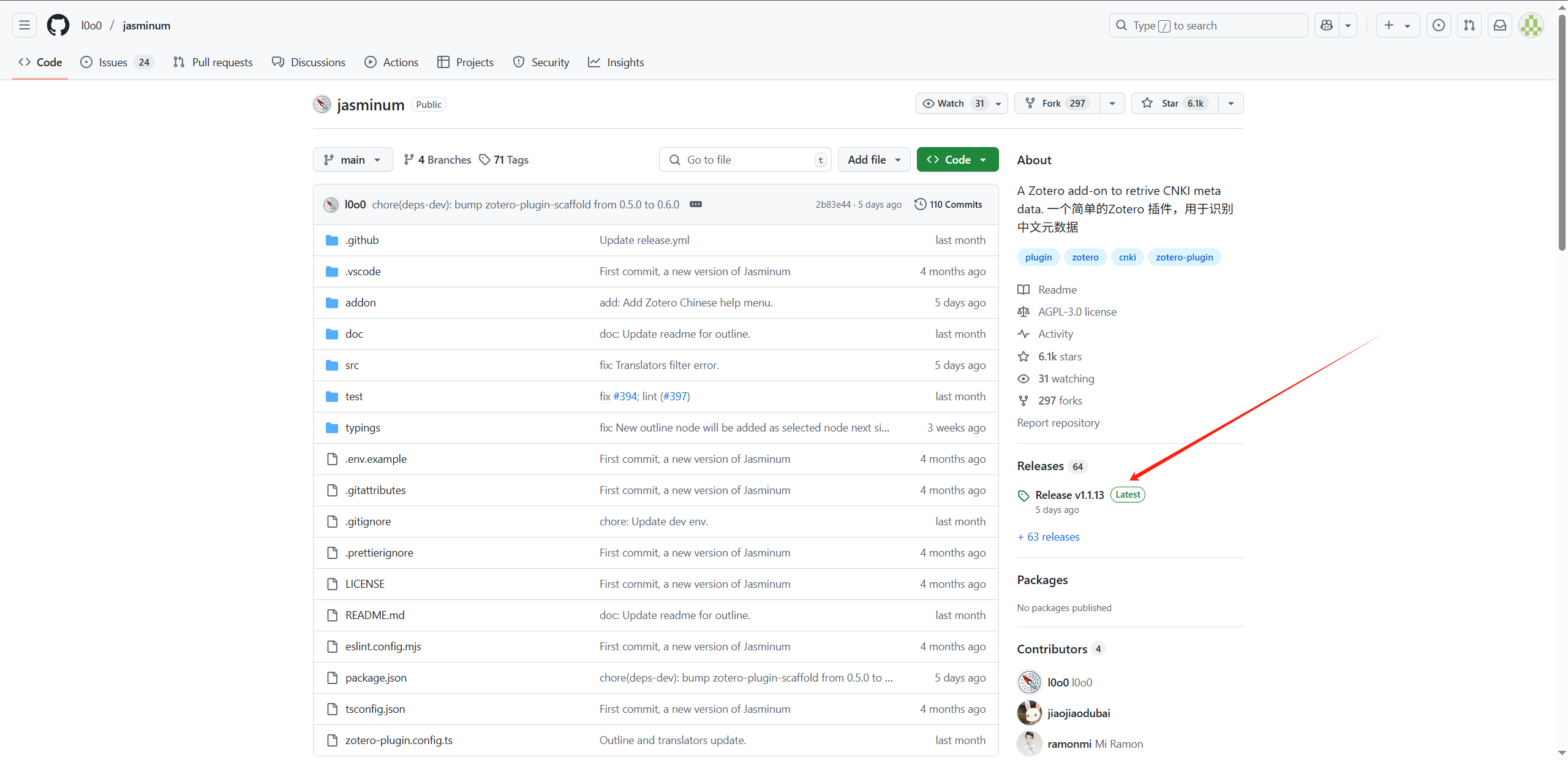Expand the green Code dropdown
Image resolution: width=1568 pixels, height=760 pixels.
957,159
